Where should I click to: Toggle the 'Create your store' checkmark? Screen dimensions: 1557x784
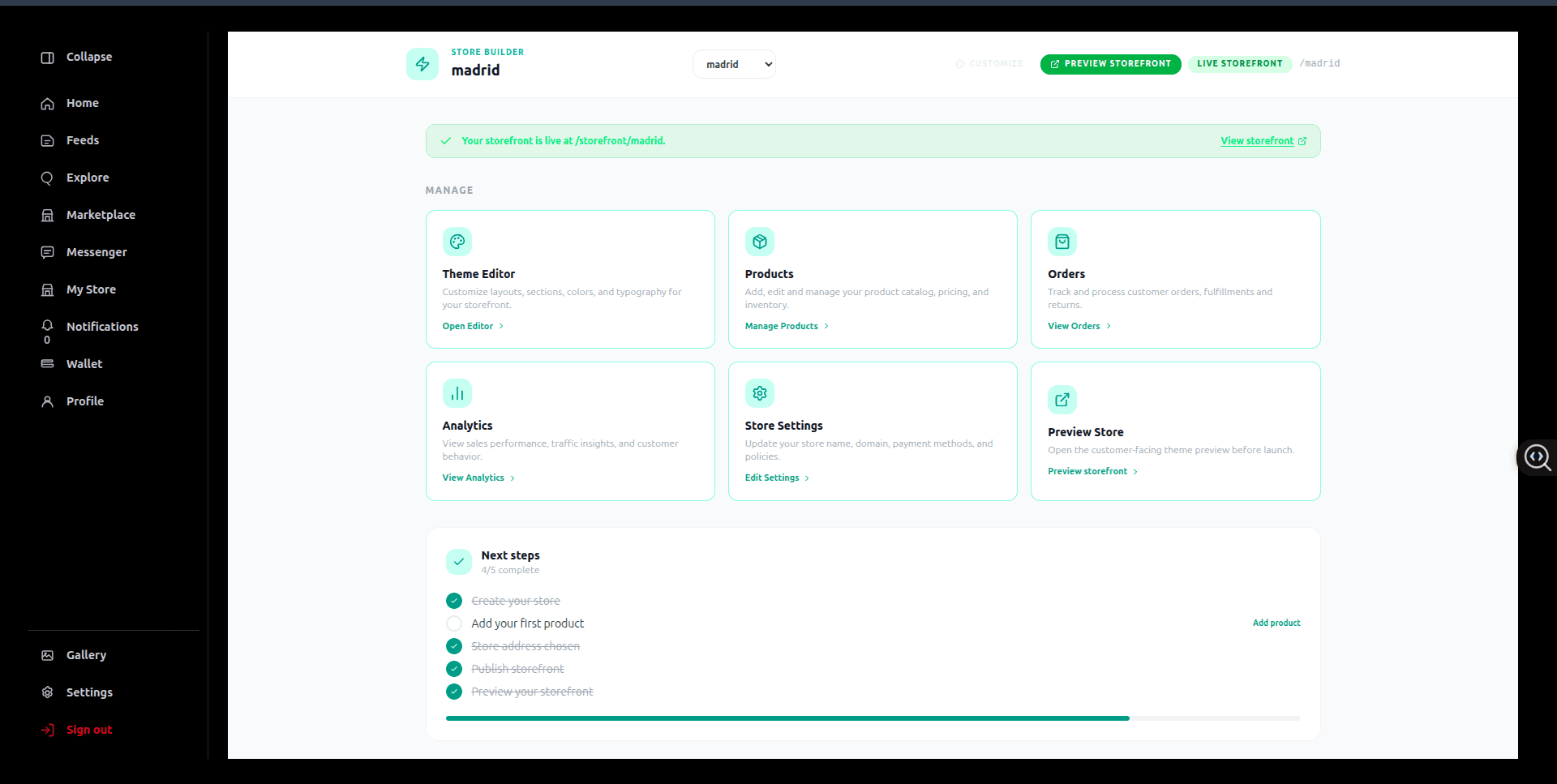tap(454, 601)
